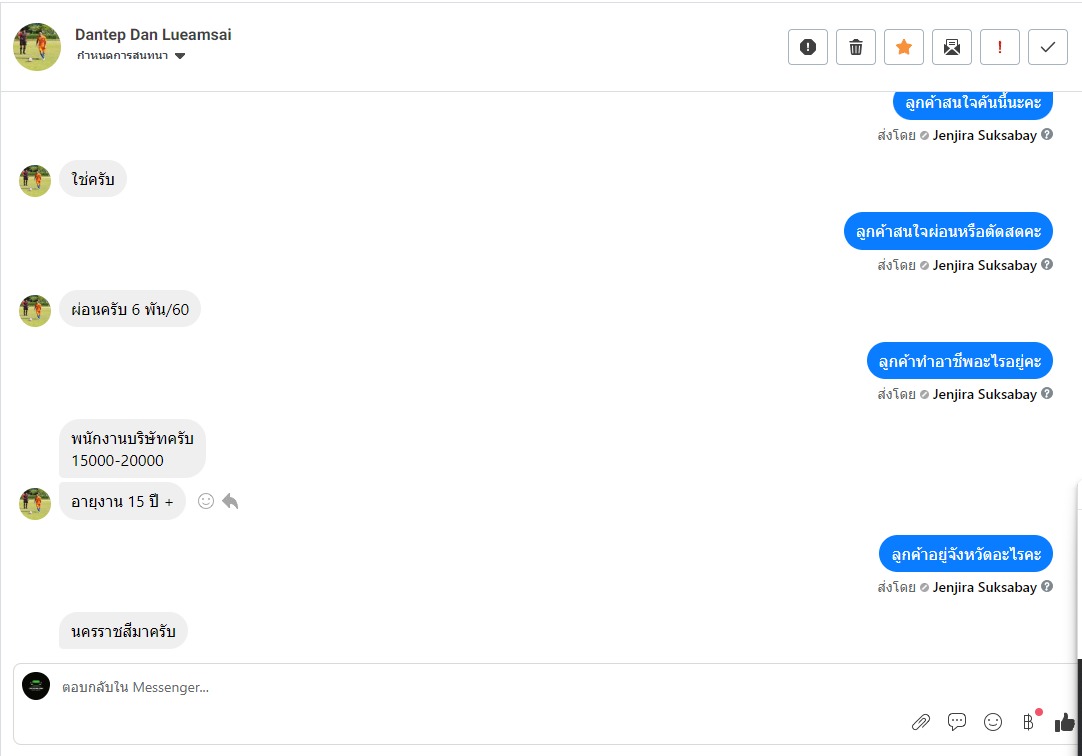Open the emoji picker in reply box

(x=992, y=722)
